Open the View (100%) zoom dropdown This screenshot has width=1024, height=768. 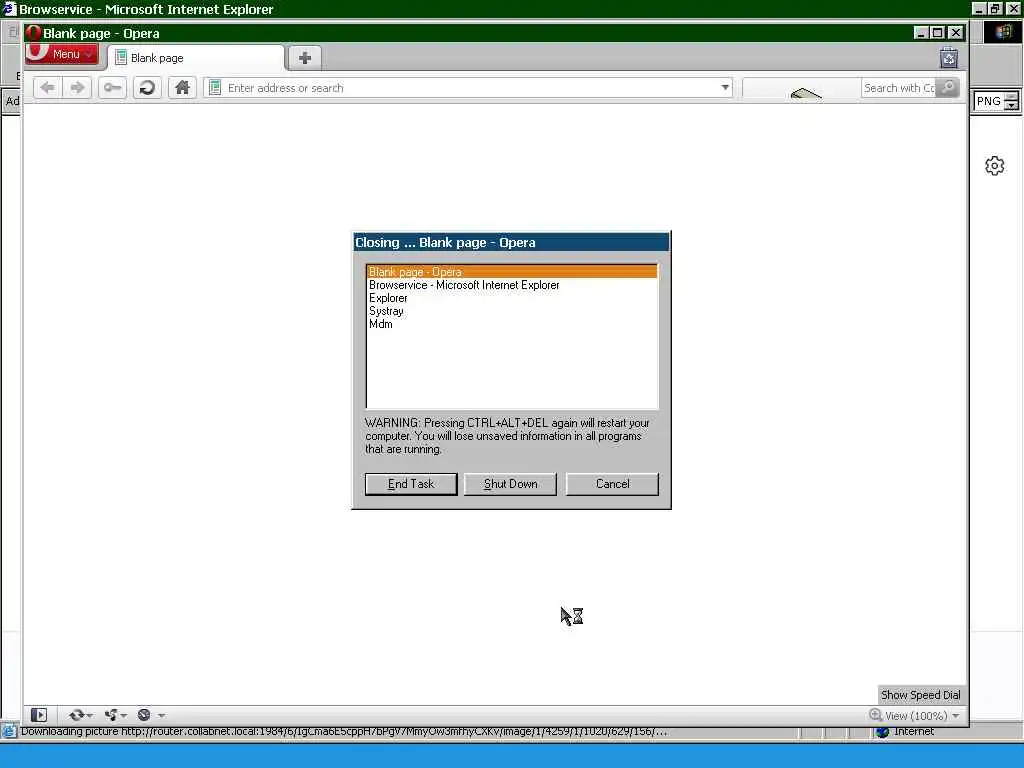(x=922, y=716)
